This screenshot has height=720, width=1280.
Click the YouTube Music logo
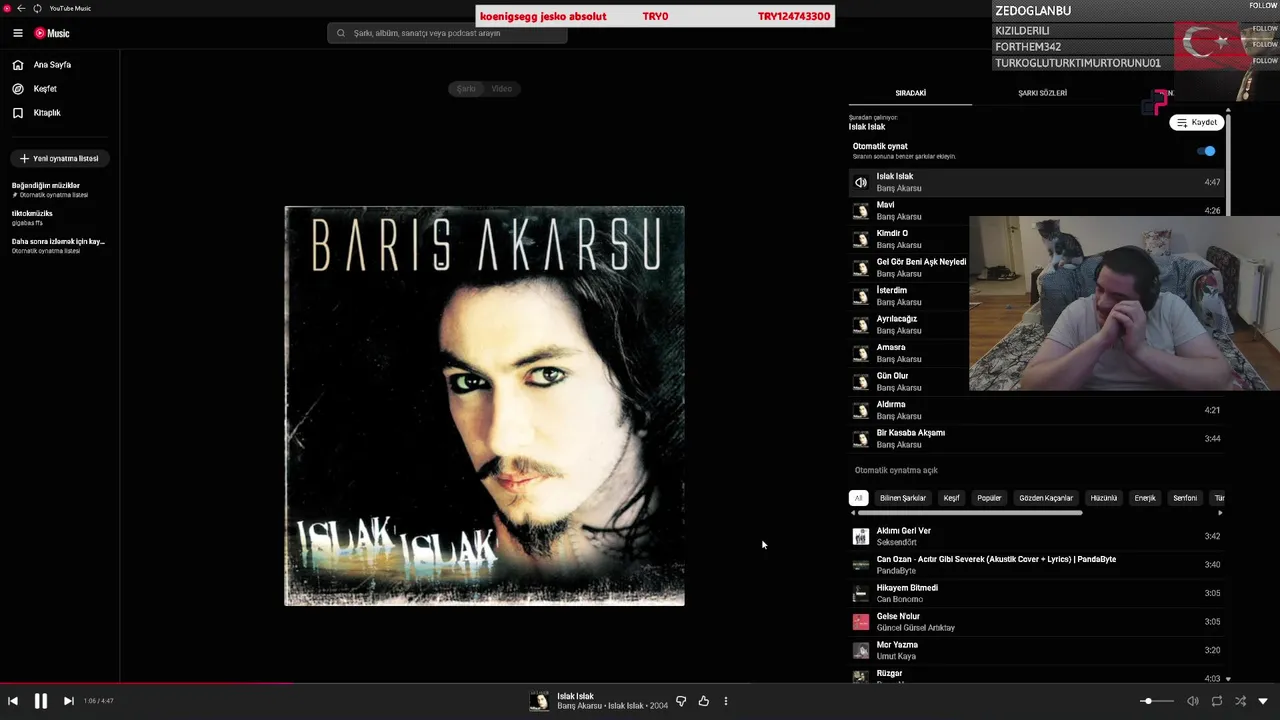[52, 33]
